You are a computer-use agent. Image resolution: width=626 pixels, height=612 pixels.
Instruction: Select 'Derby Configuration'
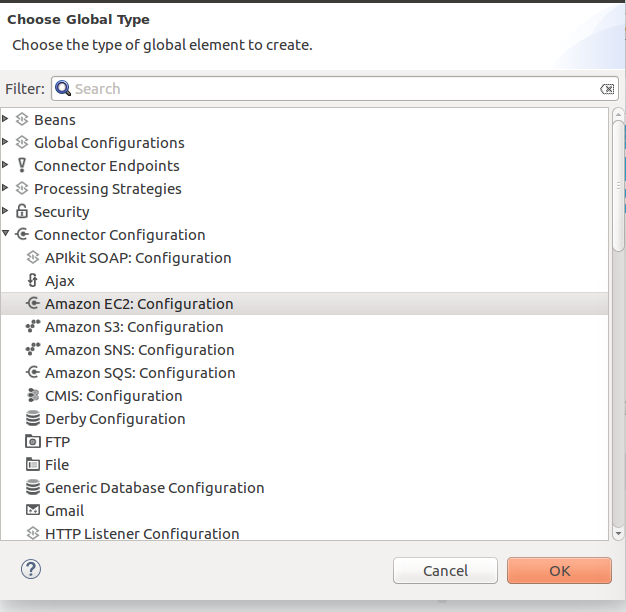(x=304, y=419)
